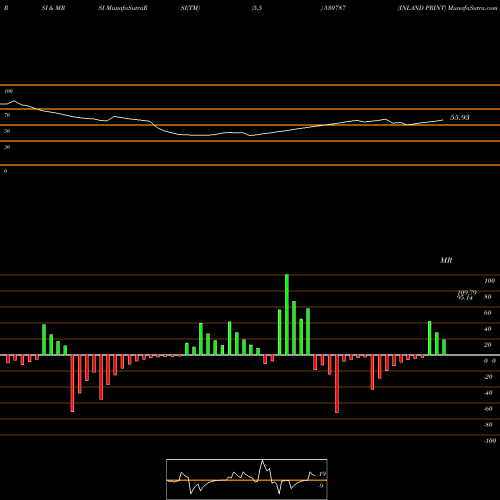This screenshot has height=500, width=500.
Task: Click the (5,5 parameter text in header
Action: (x=257, y=8)
